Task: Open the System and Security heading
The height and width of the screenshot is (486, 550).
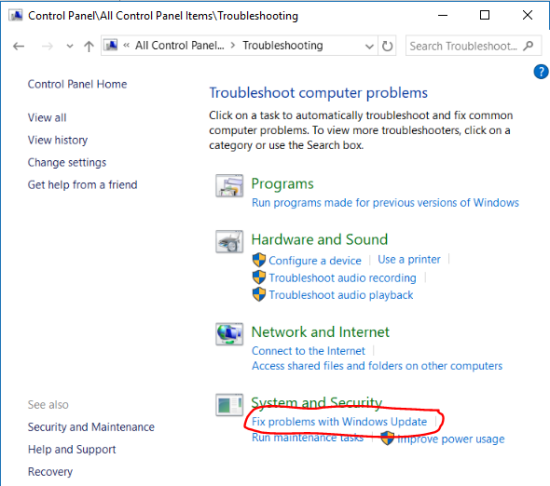Action: point(317,403)
